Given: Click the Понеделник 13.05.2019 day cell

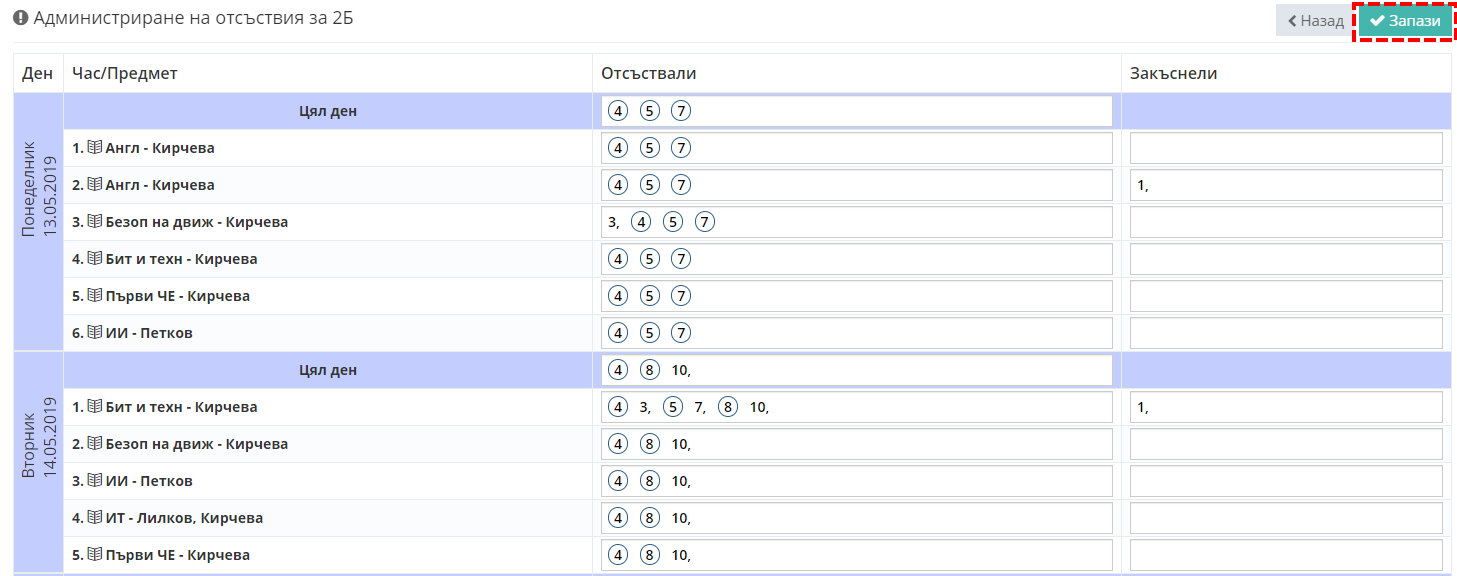Looking at the screenshot, I should point(38,222).
